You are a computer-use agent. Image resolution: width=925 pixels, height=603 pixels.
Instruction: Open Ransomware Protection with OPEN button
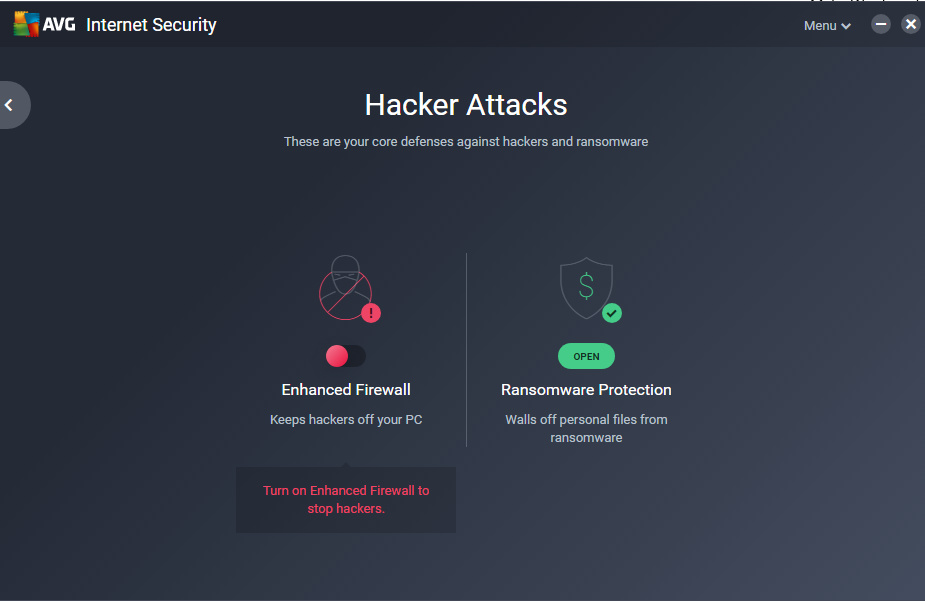tap(586, 356)
